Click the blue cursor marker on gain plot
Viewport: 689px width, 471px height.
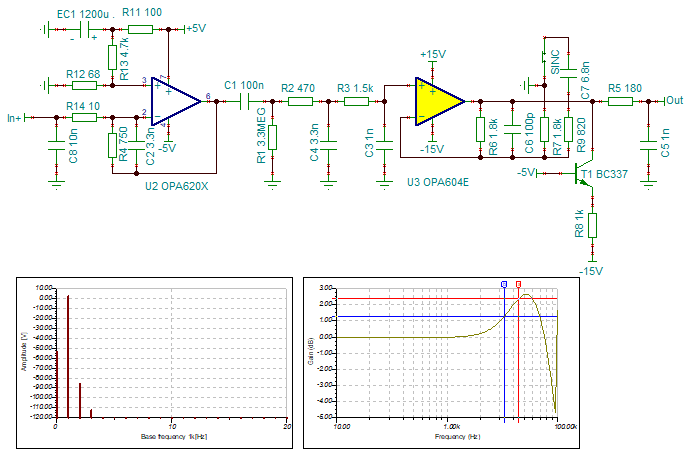tap(504, 285)
